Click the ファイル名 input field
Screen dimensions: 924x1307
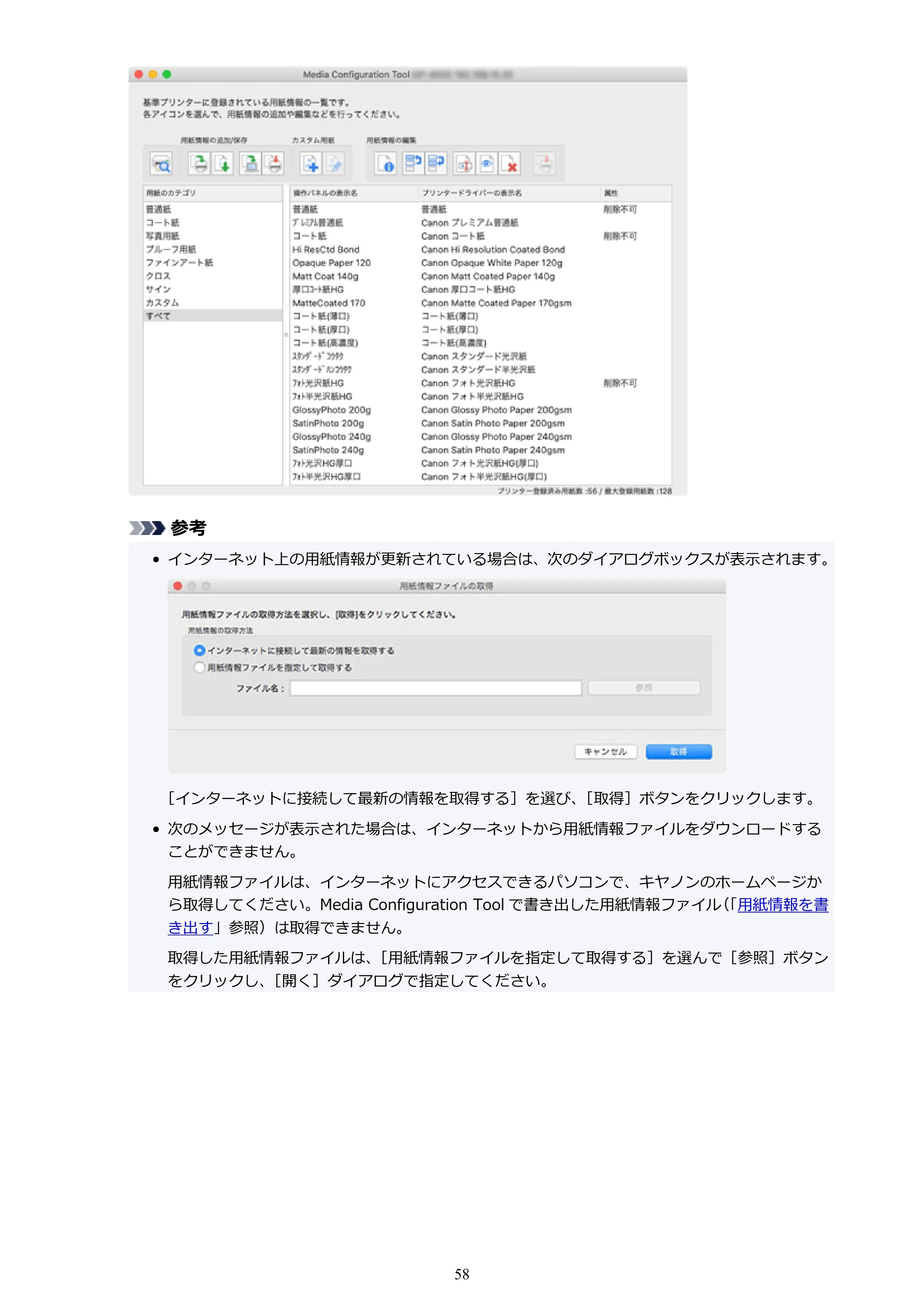click(436, 687)
